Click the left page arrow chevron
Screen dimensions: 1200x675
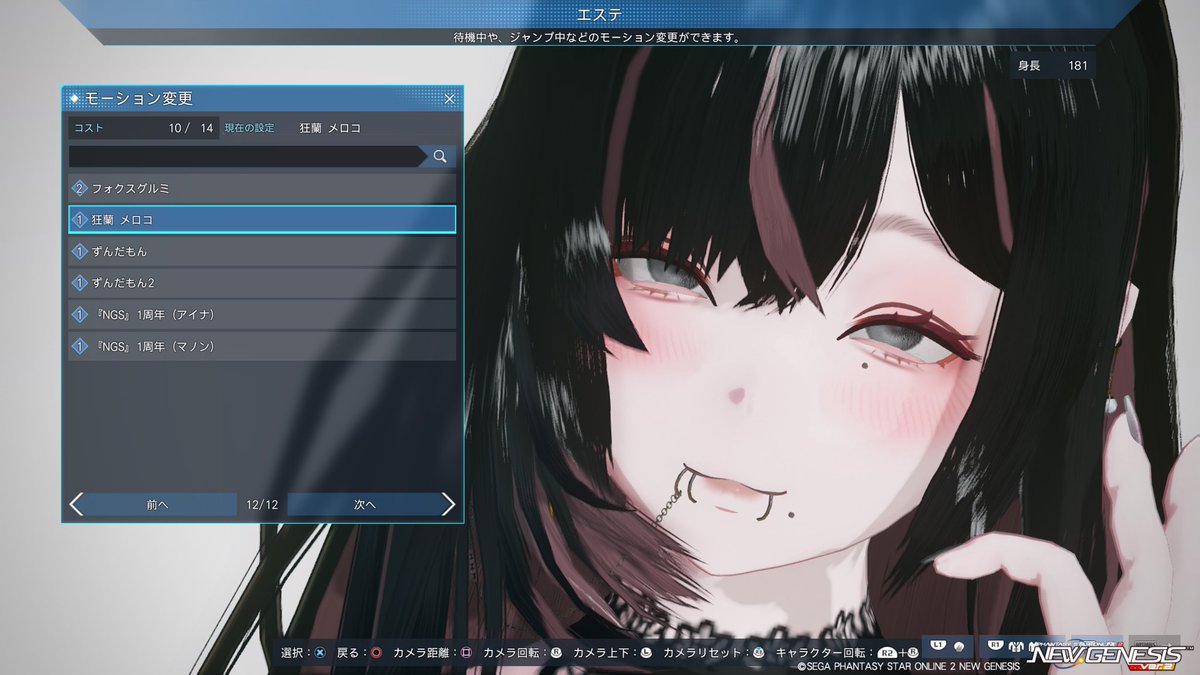[76, 505]
